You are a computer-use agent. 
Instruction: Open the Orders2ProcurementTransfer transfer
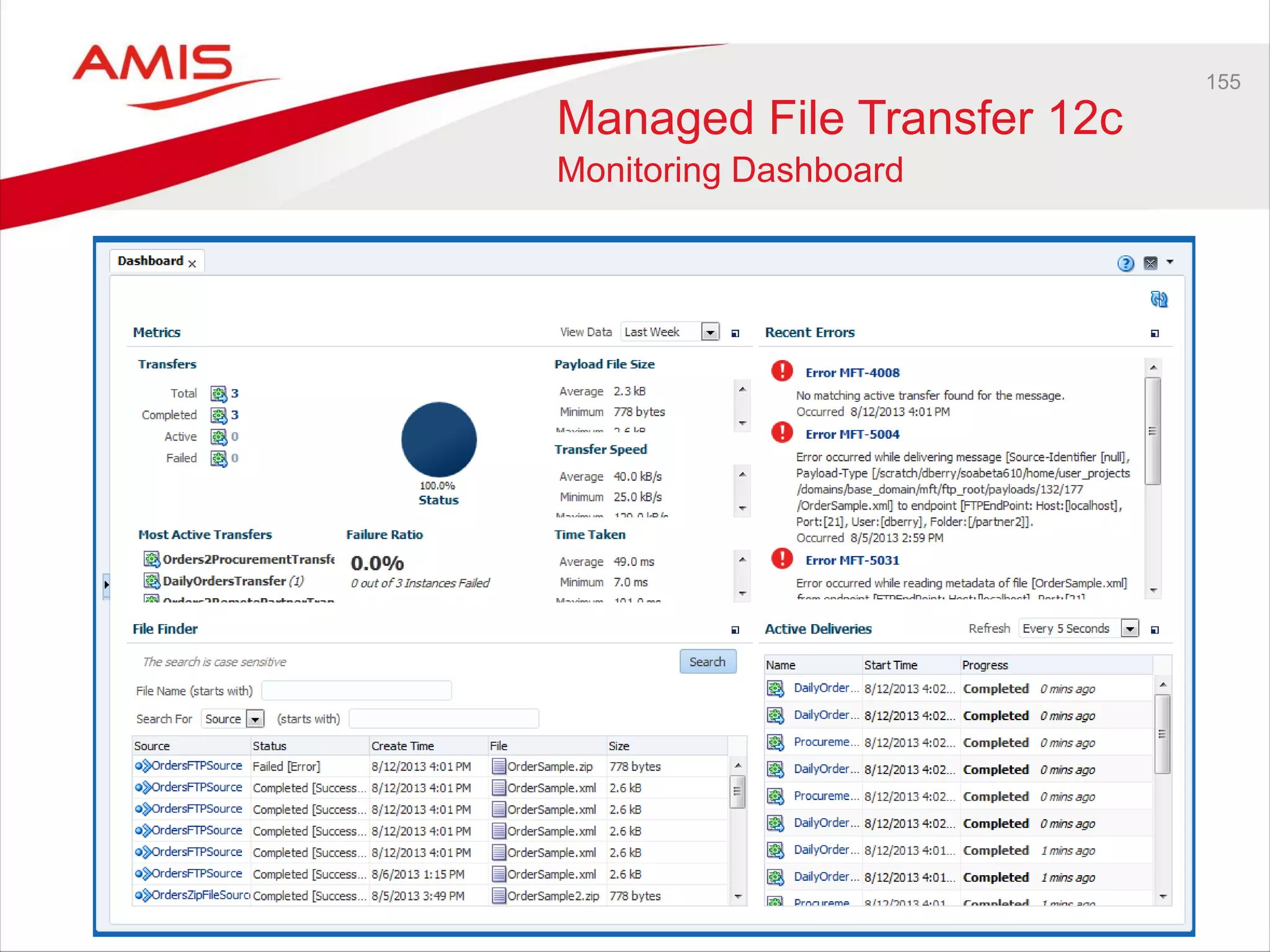tap(249, 560)
